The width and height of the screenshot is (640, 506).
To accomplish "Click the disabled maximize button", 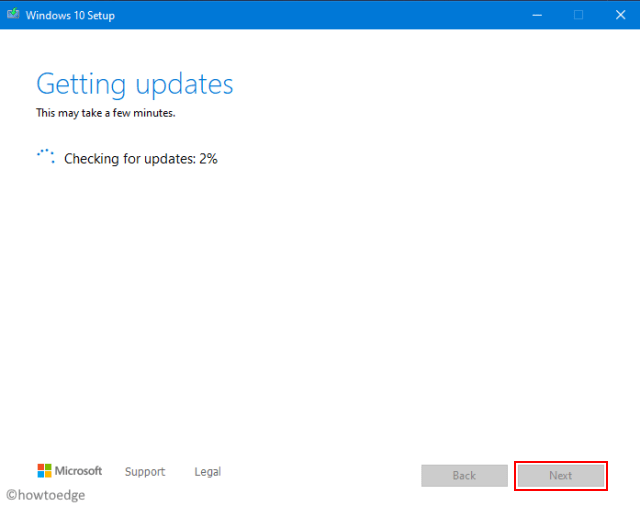I will [578, 15].
